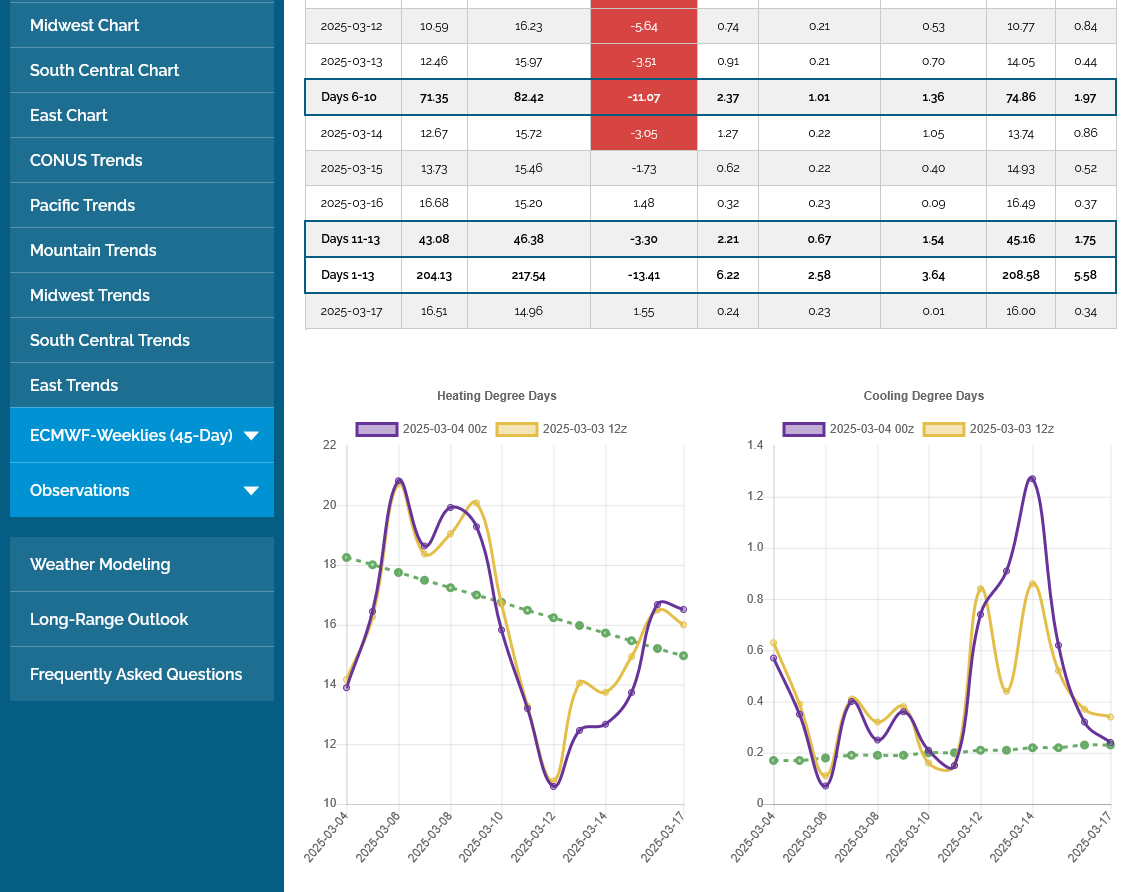Open the Weather Modeling section

coord(100,564)
